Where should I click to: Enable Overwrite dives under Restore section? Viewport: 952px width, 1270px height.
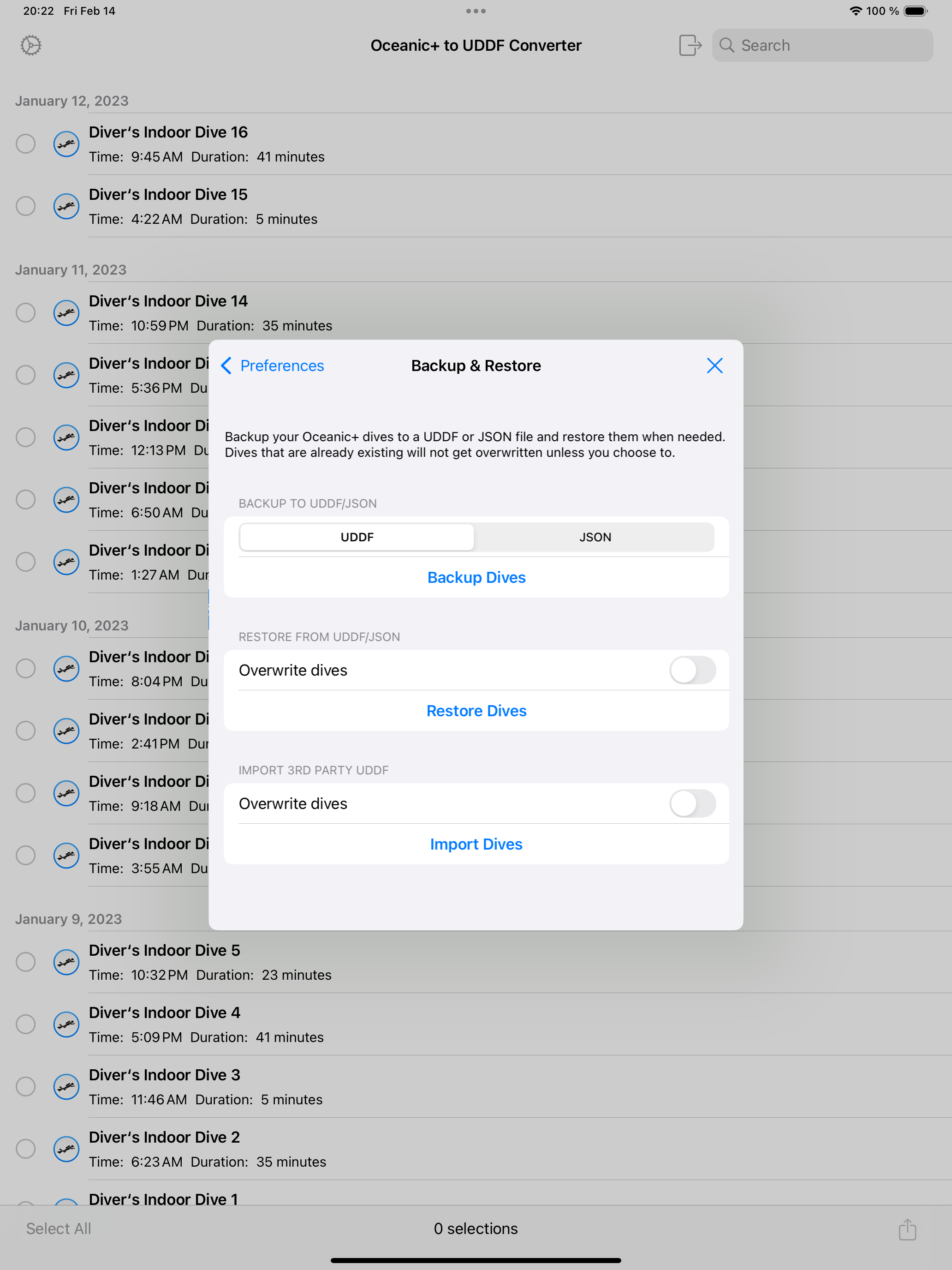click(x=693, y=670)
